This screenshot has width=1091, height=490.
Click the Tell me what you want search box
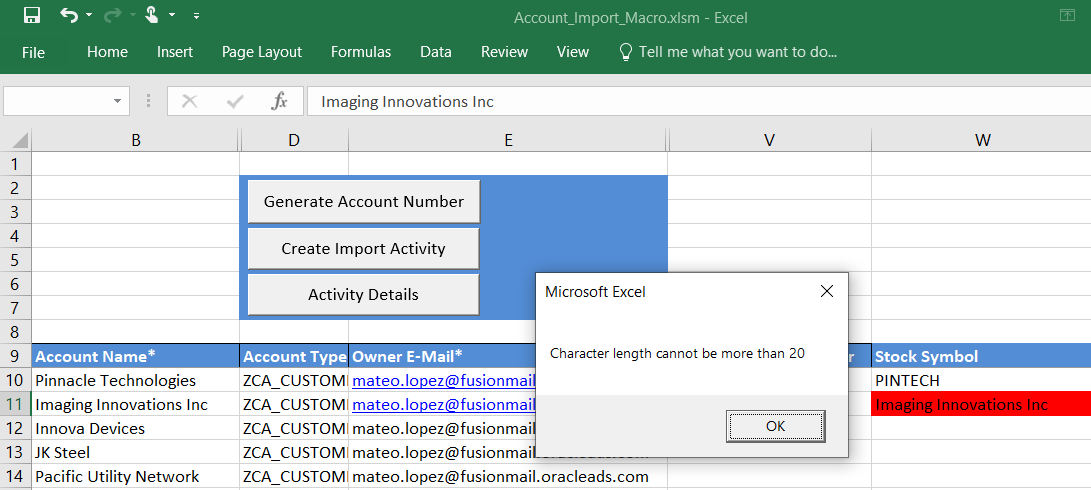tap(737, 52)
